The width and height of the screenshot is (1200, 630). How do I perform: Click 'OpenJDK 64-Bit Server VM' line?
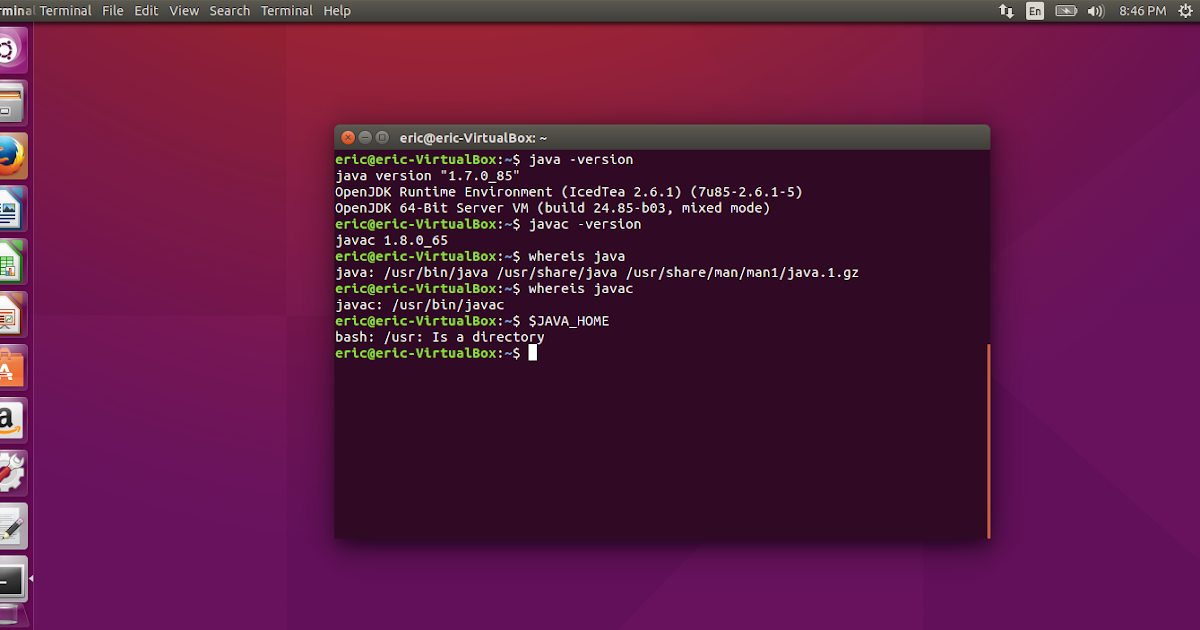coord(553,208)
